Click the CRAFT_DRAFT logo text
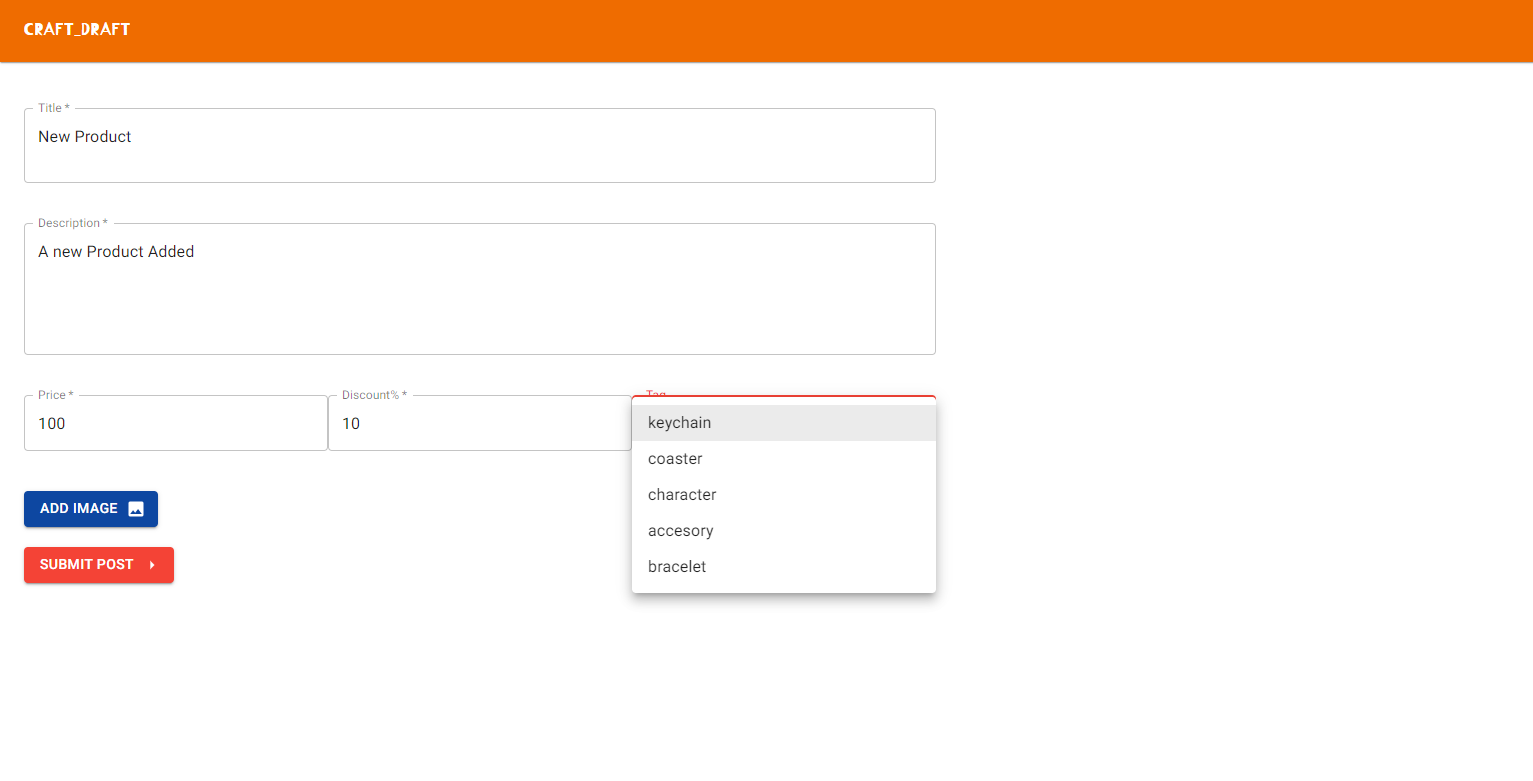This screenshot has height=781, width=1533. [x=77, y=29]
